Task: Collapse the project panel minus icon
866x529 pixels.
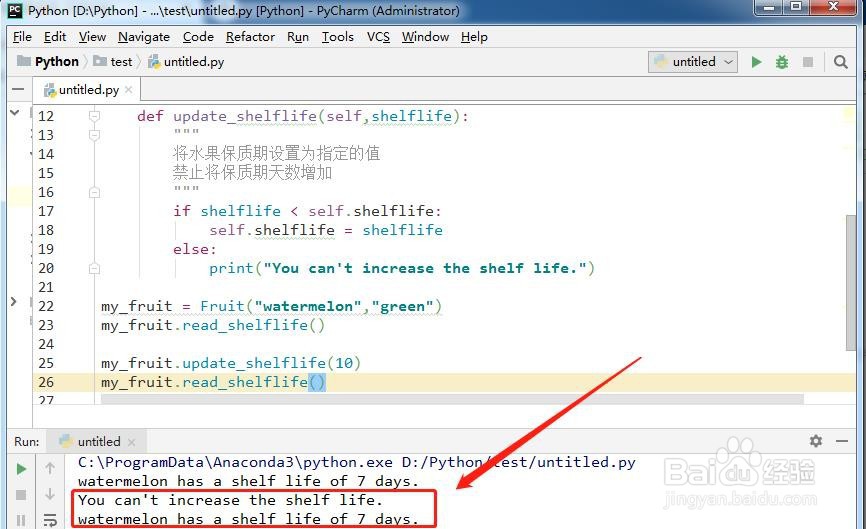Action: click(x=18, y=89)
